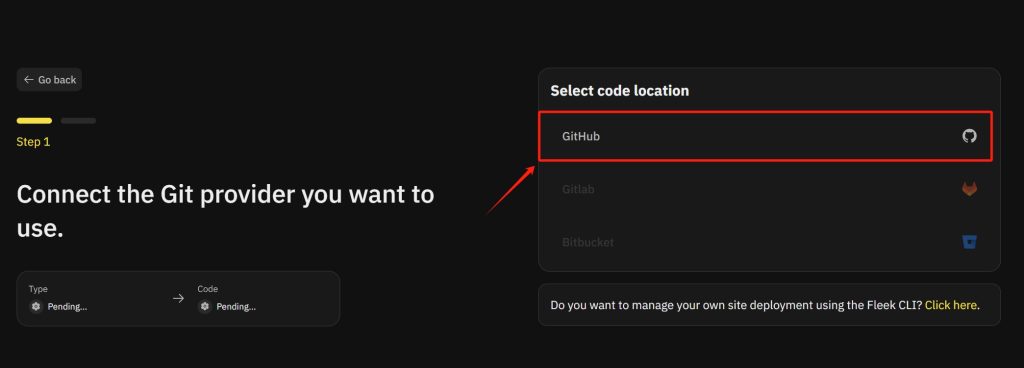Click the gear icon under Code
The width and height of the screenshot is (1024, 368).
click(x=205, y=307)
